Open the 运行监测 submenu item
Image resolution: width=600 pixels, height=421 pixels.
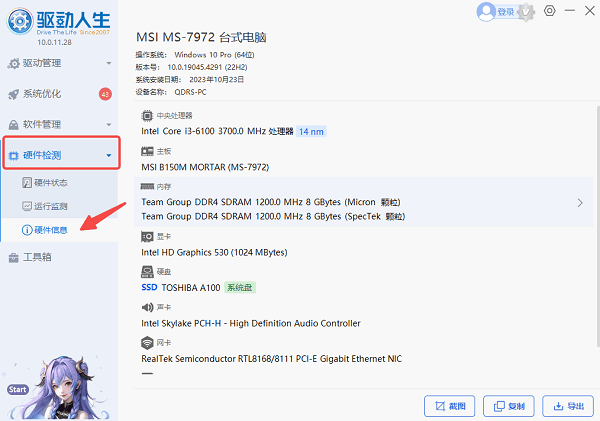pos(50,206)
